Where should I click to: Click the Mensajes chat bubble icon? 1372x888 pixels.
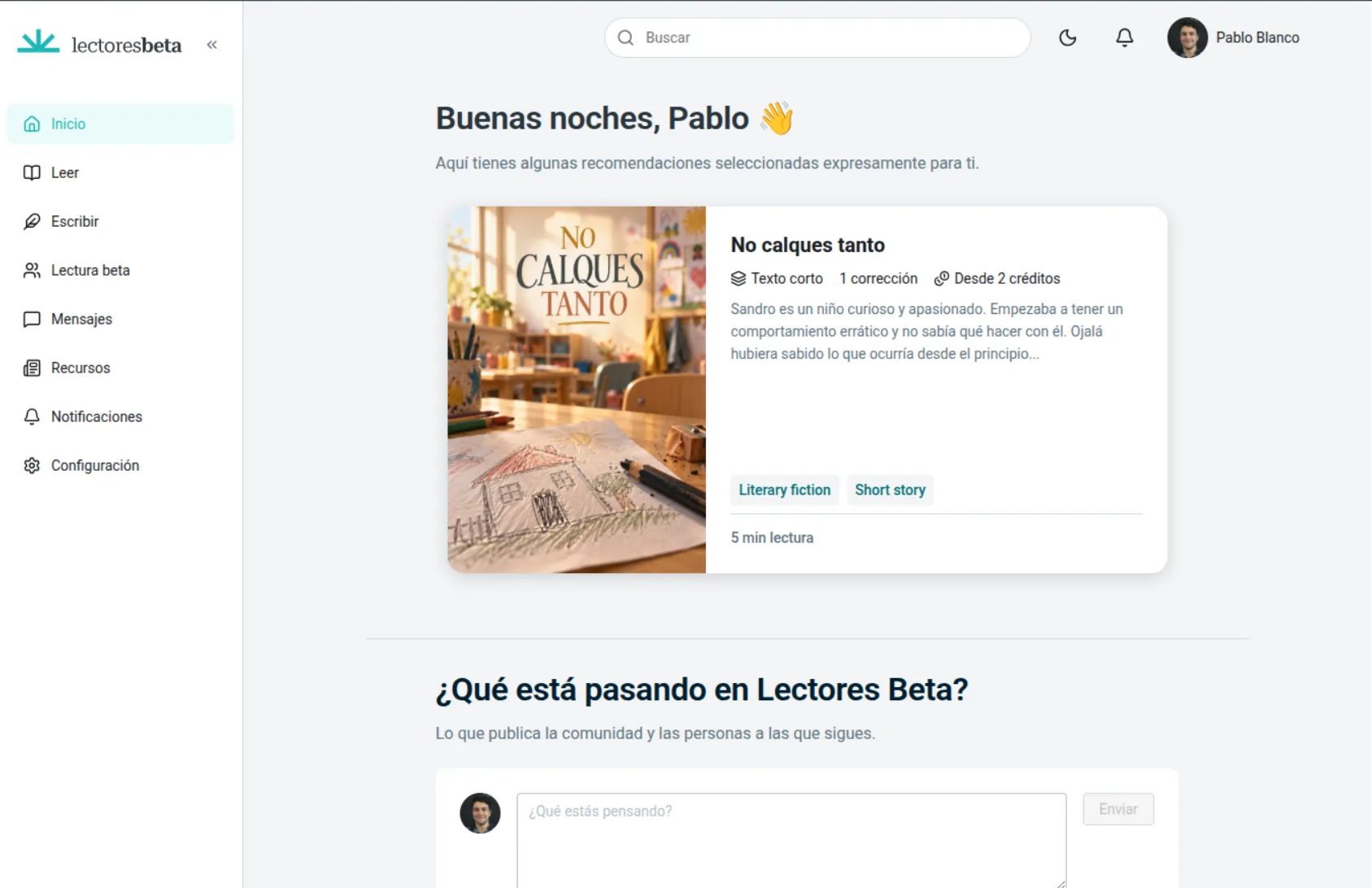pos(32,319)
